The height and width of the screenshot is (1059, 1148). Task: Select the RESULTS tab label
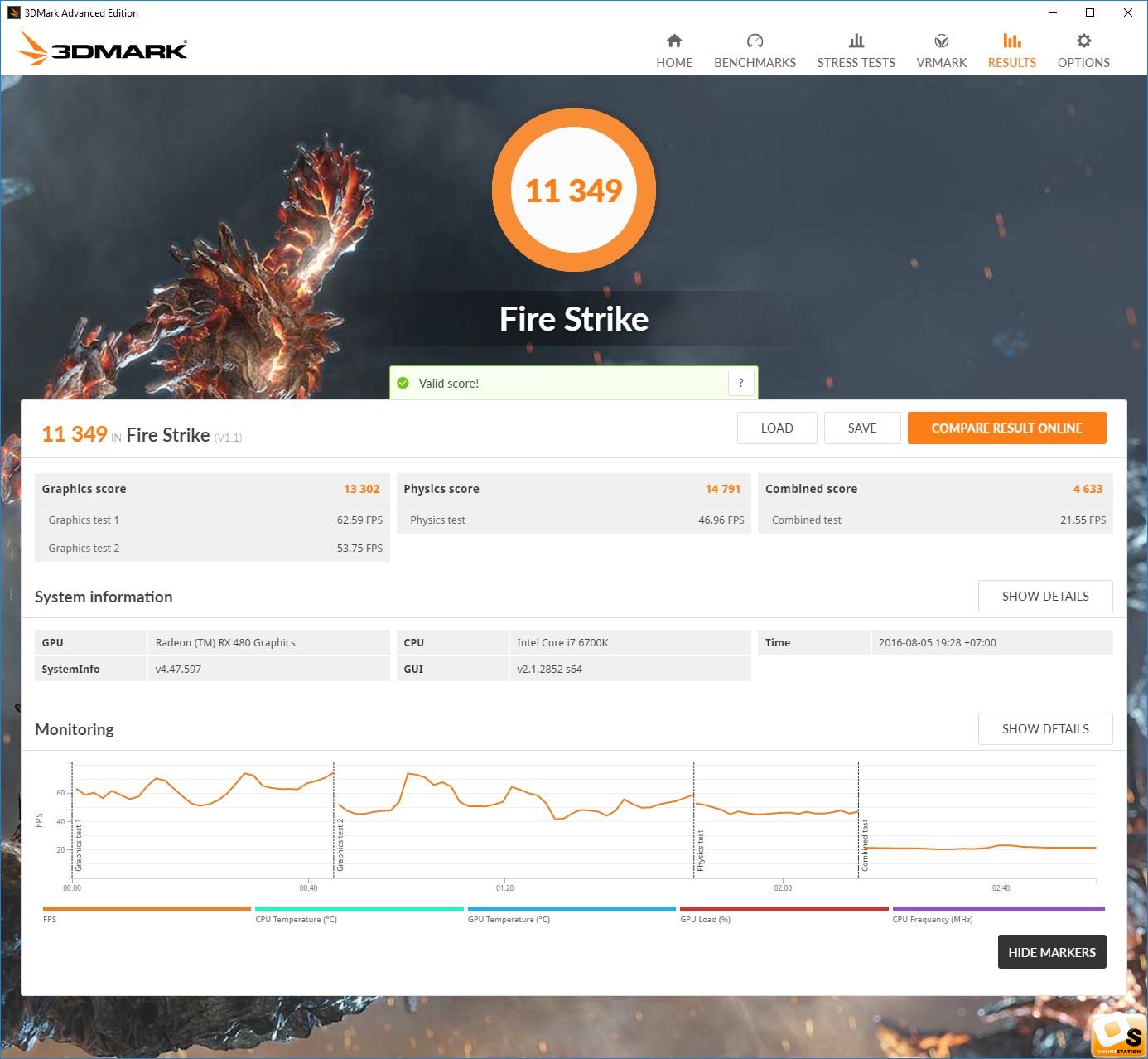(x=1011, y=63)
